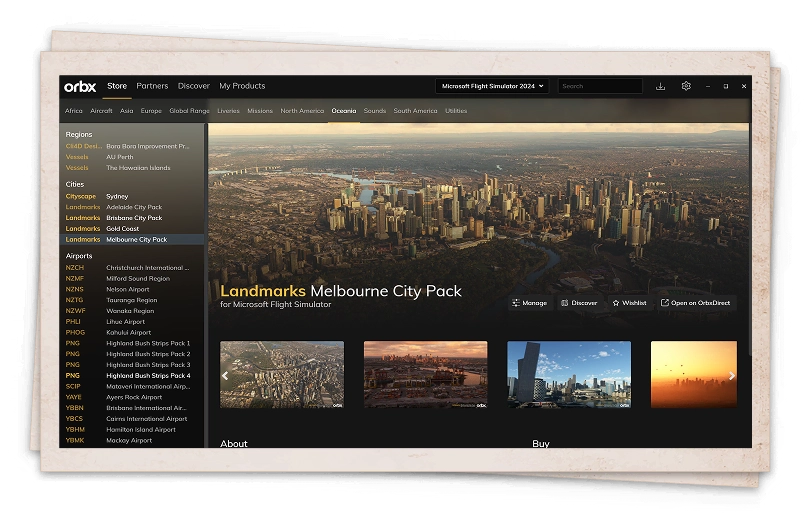Open the tall skyscraper screenshot thumbnail

568,375
